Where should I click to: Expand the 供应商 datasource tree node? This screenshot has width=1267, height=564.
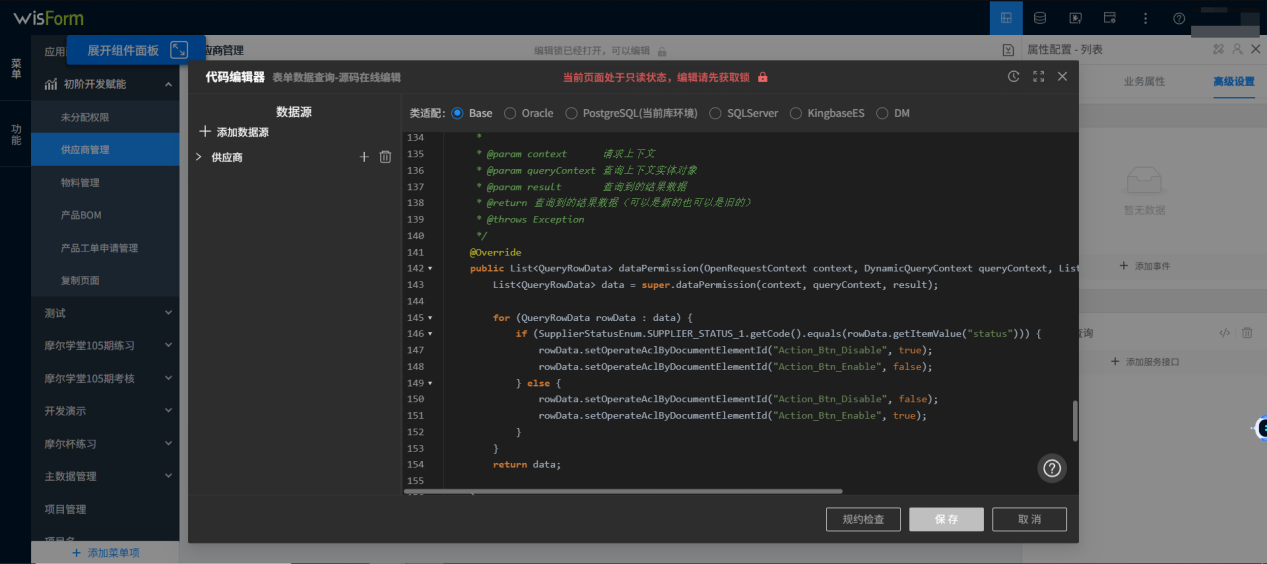coord(199,157)
